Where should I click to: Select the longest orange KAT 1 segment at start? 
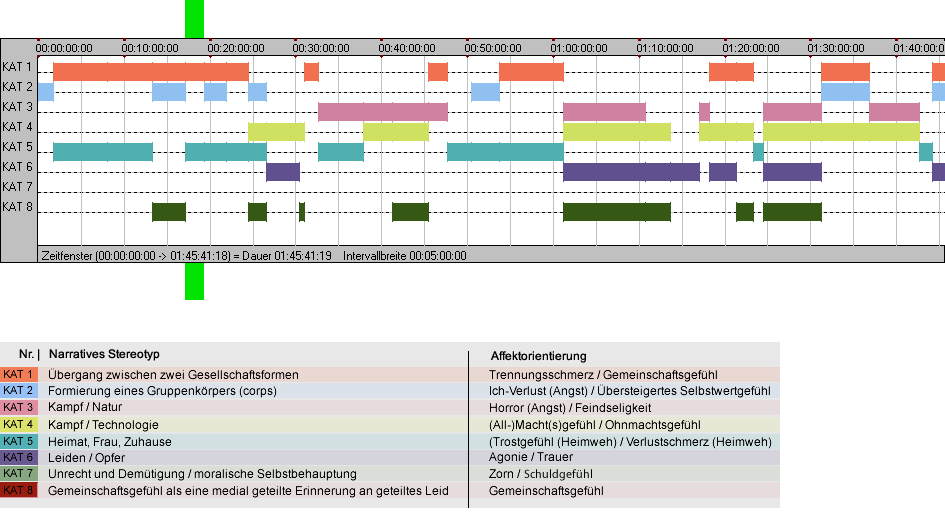pos(151,72)
